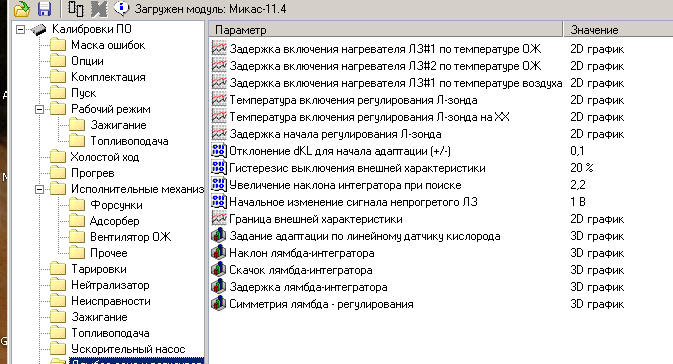Click the save floppy disk toolbar icon
The width and height of the screenshot is (673, 364).
(44, 9)
